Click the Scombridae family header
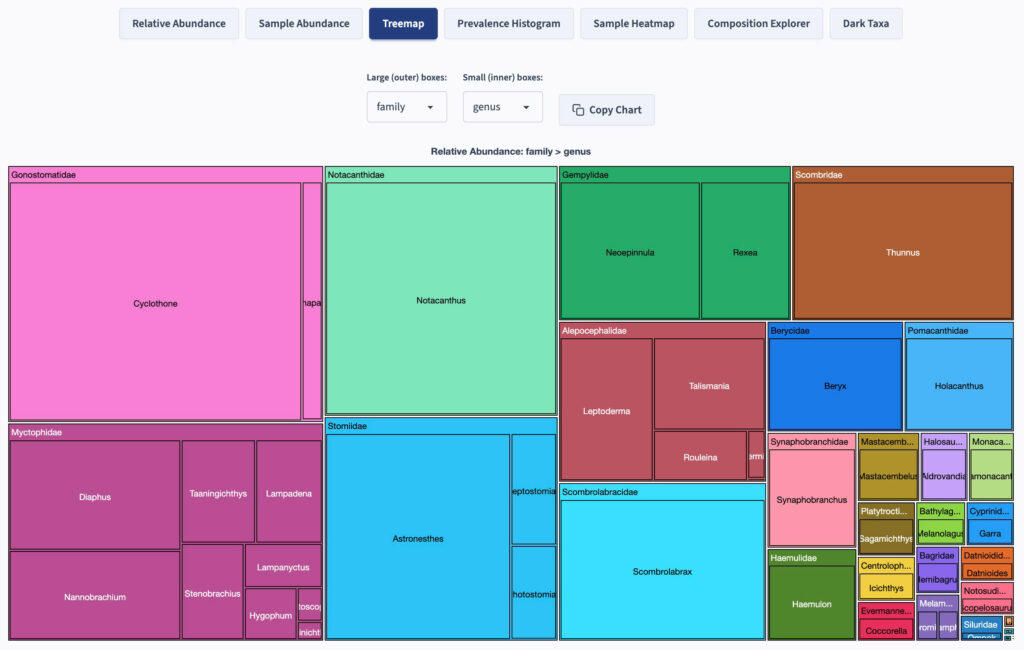1024x650 pixels. pyautogui.click(x=903, y=174)
